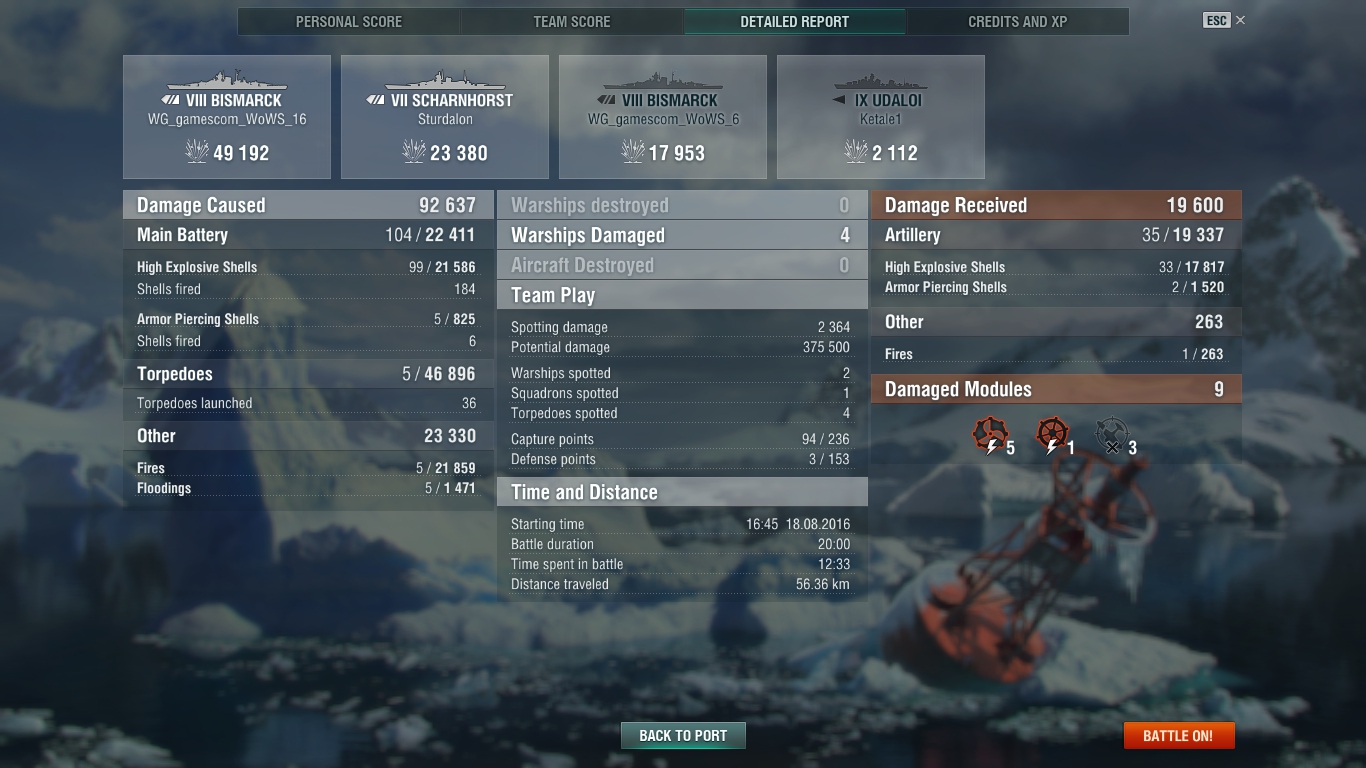1366x768 pixels.
Task: Click the Scharnhorst ship silhouette icon
Action: pos(444,80)
